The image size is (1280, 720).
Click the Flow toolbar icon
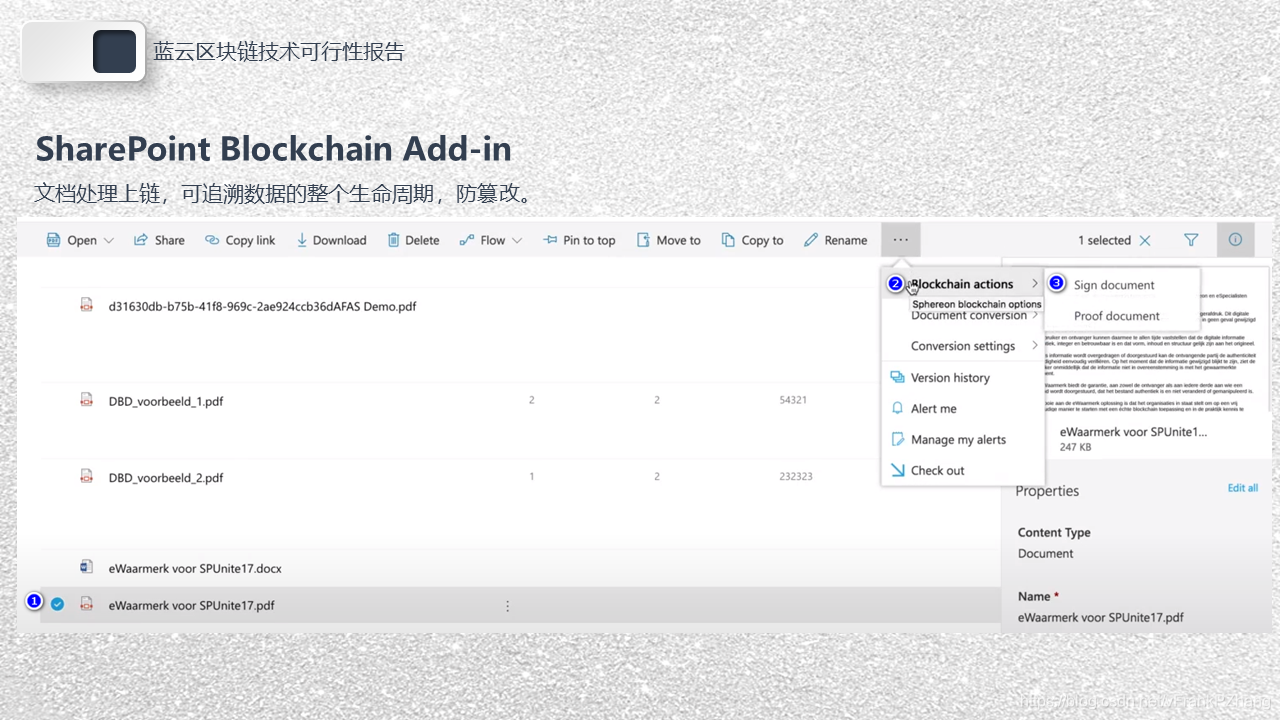[467, 240]
